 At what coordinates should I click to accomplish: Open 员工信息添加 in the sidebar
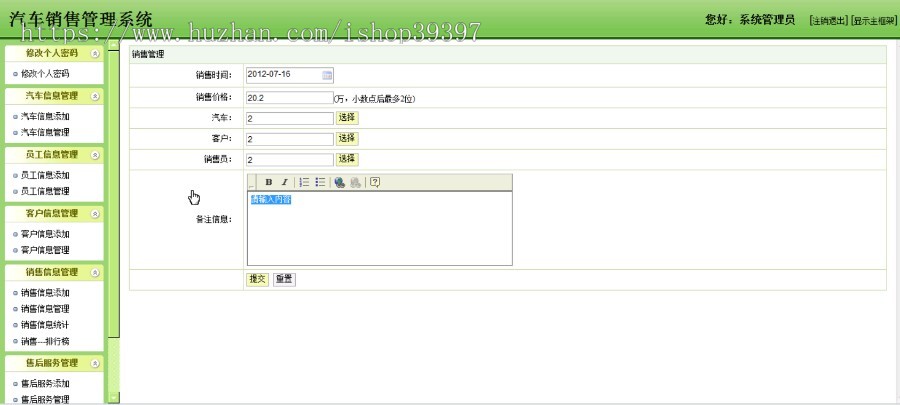45,176
